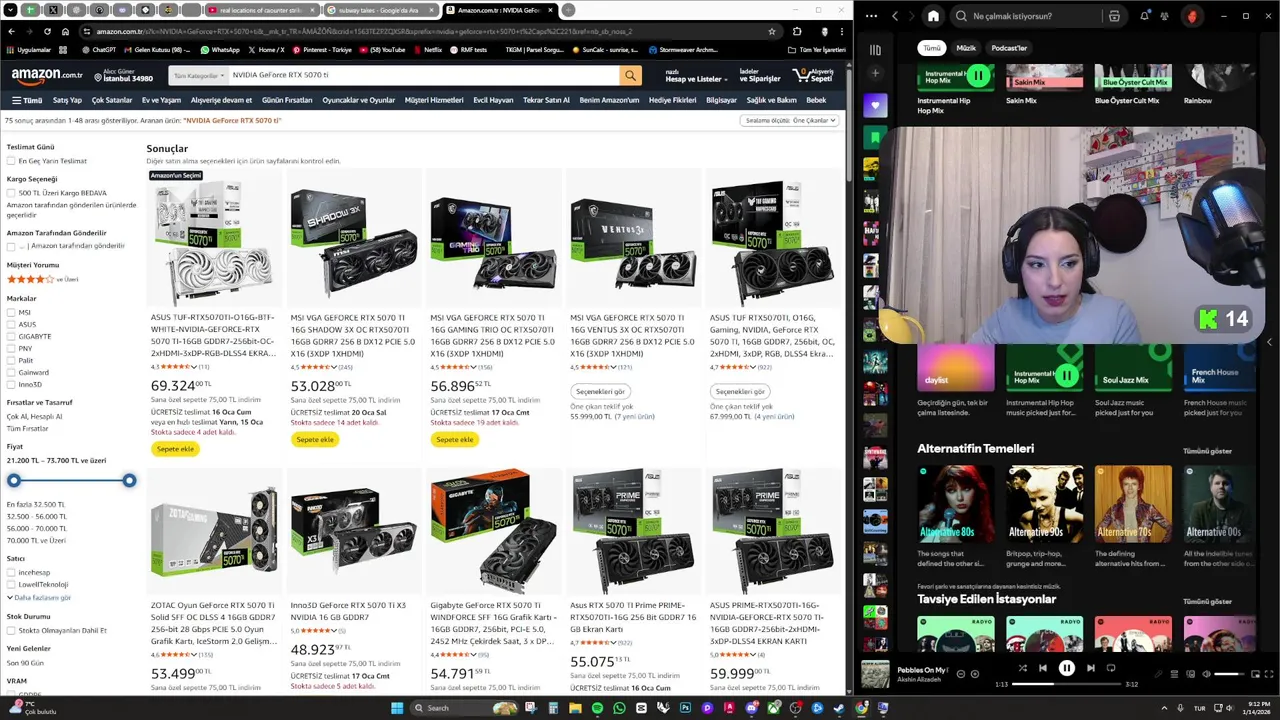Screen dimensions: 1280x720
Task: Expand Daha fazlasını gör under Satıcı
Action: [x=39, y=598]
